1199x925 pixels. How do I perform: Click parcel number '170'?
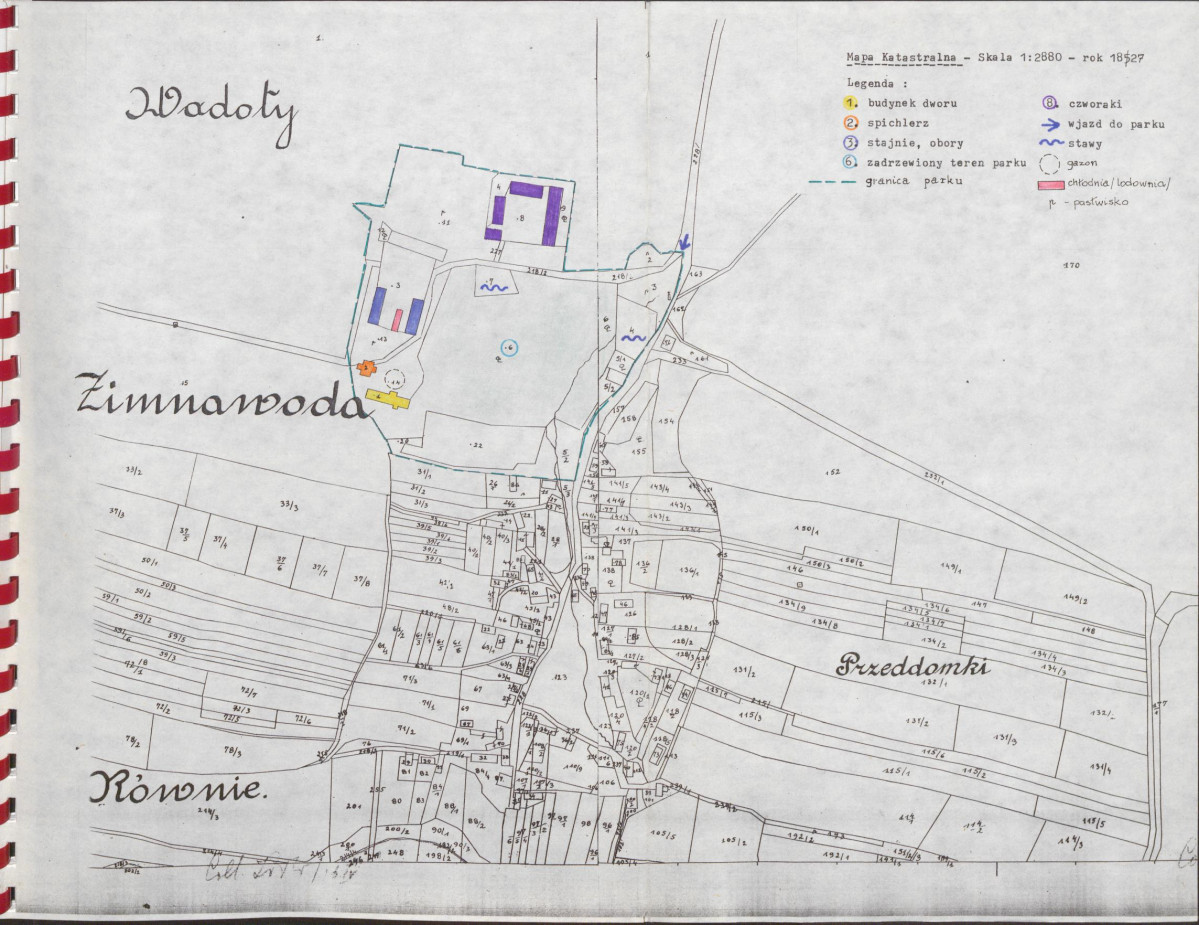[x=1071, y=265]
